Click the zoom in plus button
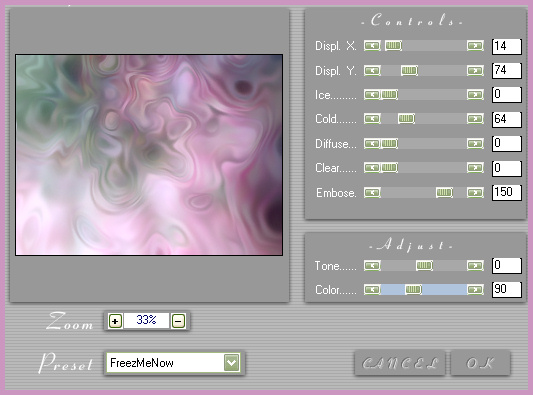533x395 pixels. [x=115, y=321]
